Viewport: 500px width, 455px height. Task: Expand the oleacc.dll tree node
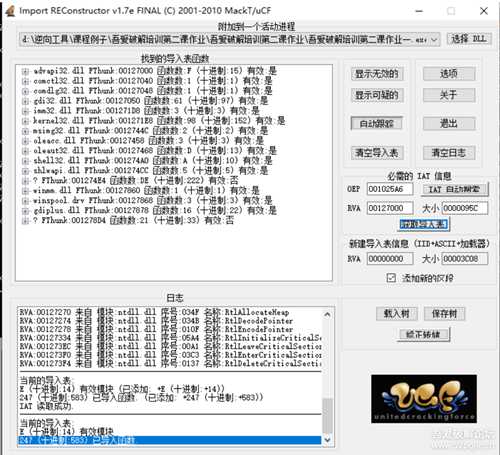[25, 141]
